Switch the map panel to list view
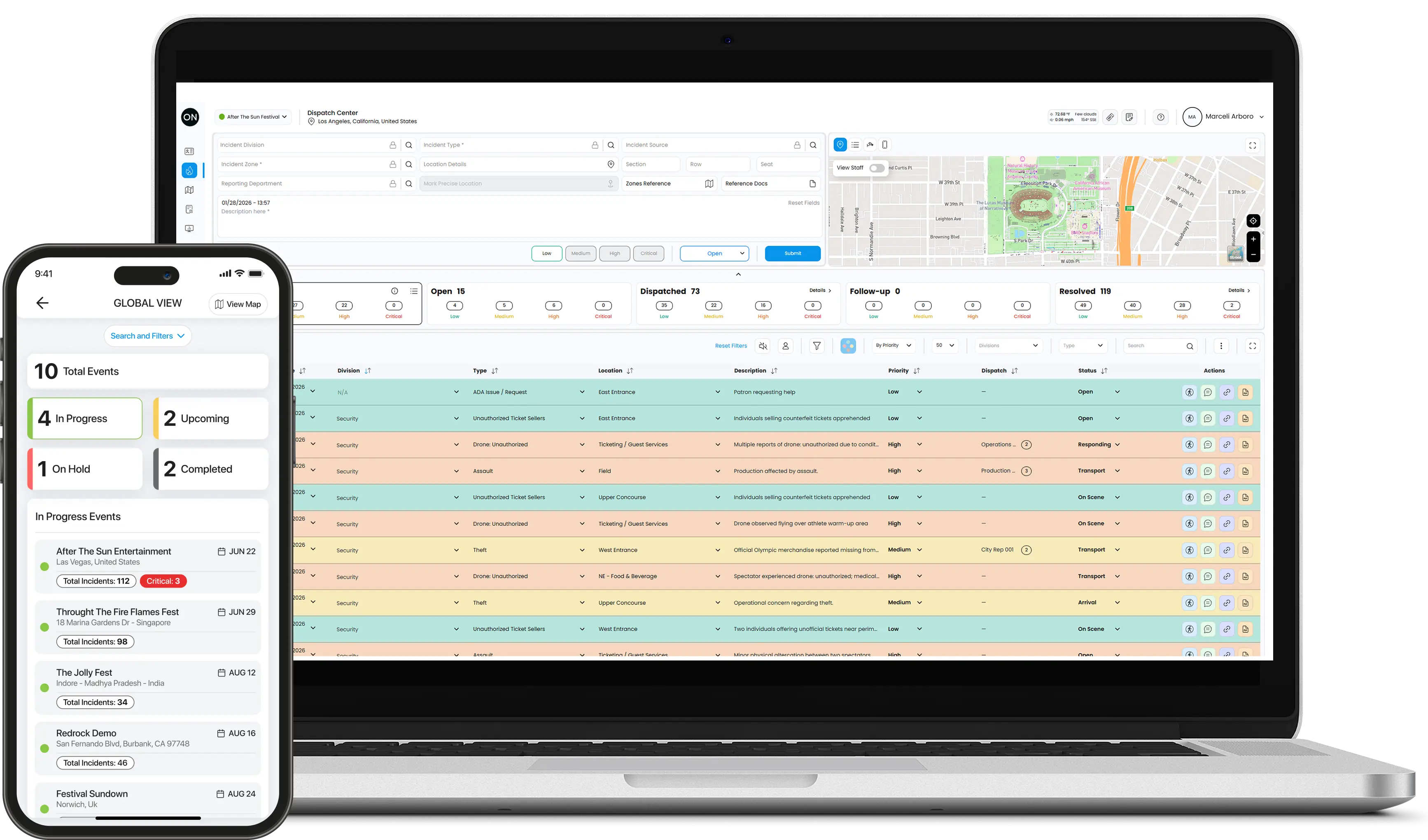 [855, 145]
